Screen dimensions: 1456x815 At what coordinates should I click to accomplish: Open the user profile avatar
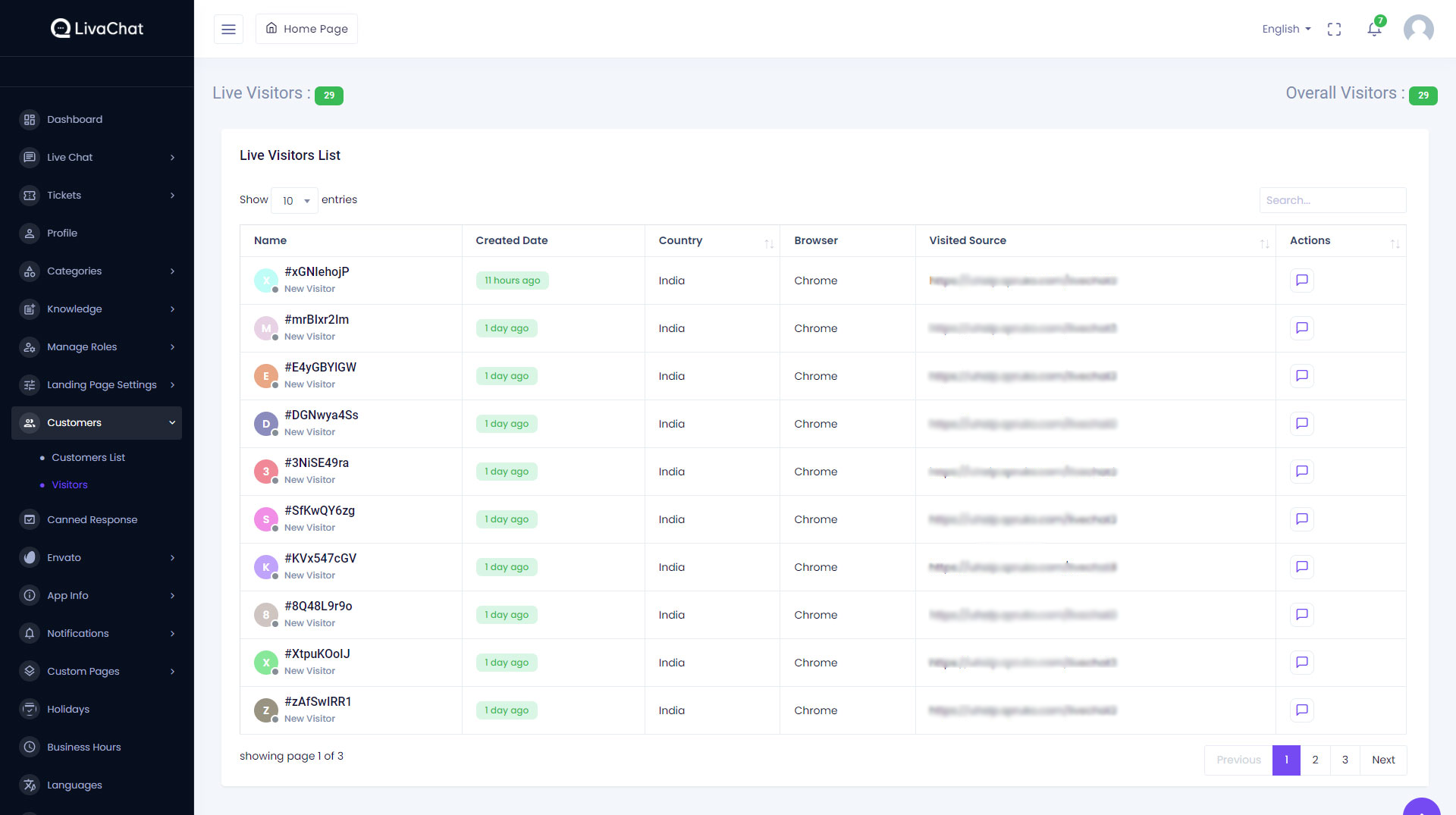[x=1418, y=29]
